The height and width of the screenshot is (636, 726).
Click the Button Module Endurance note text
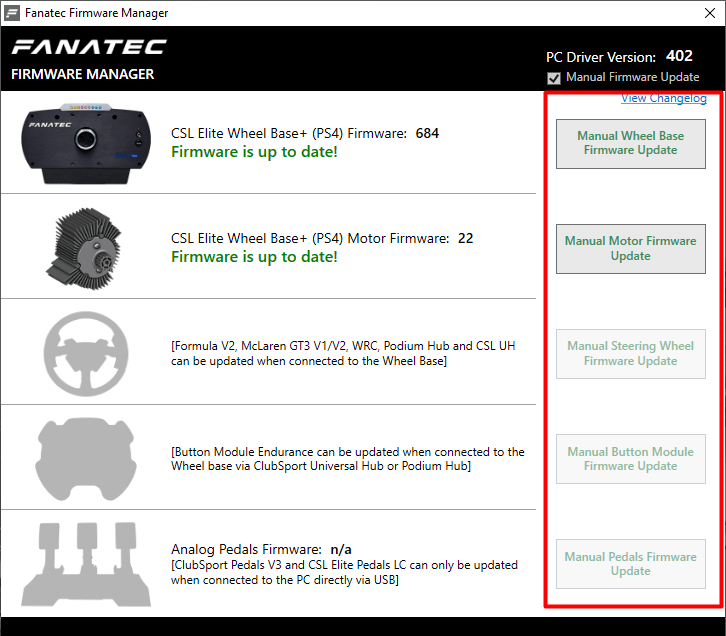348,459
